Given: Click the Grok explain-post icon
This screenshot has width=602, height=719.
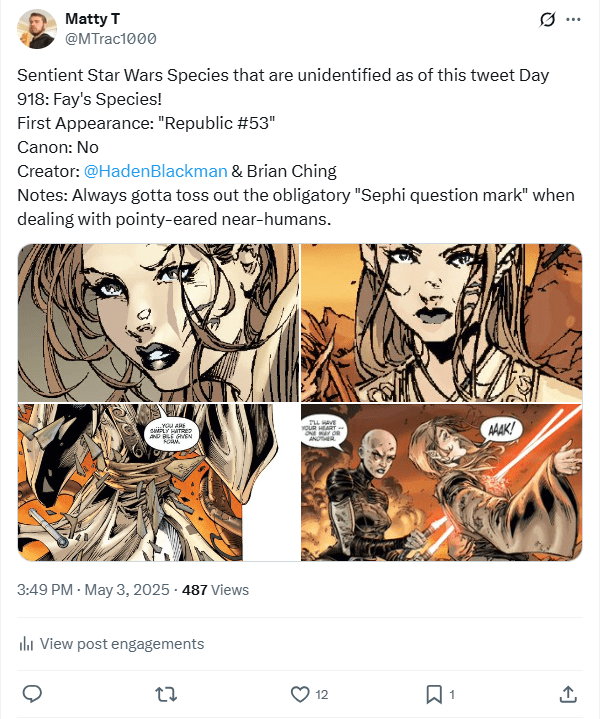Looking at the screenshot, I should pos(547,19).
